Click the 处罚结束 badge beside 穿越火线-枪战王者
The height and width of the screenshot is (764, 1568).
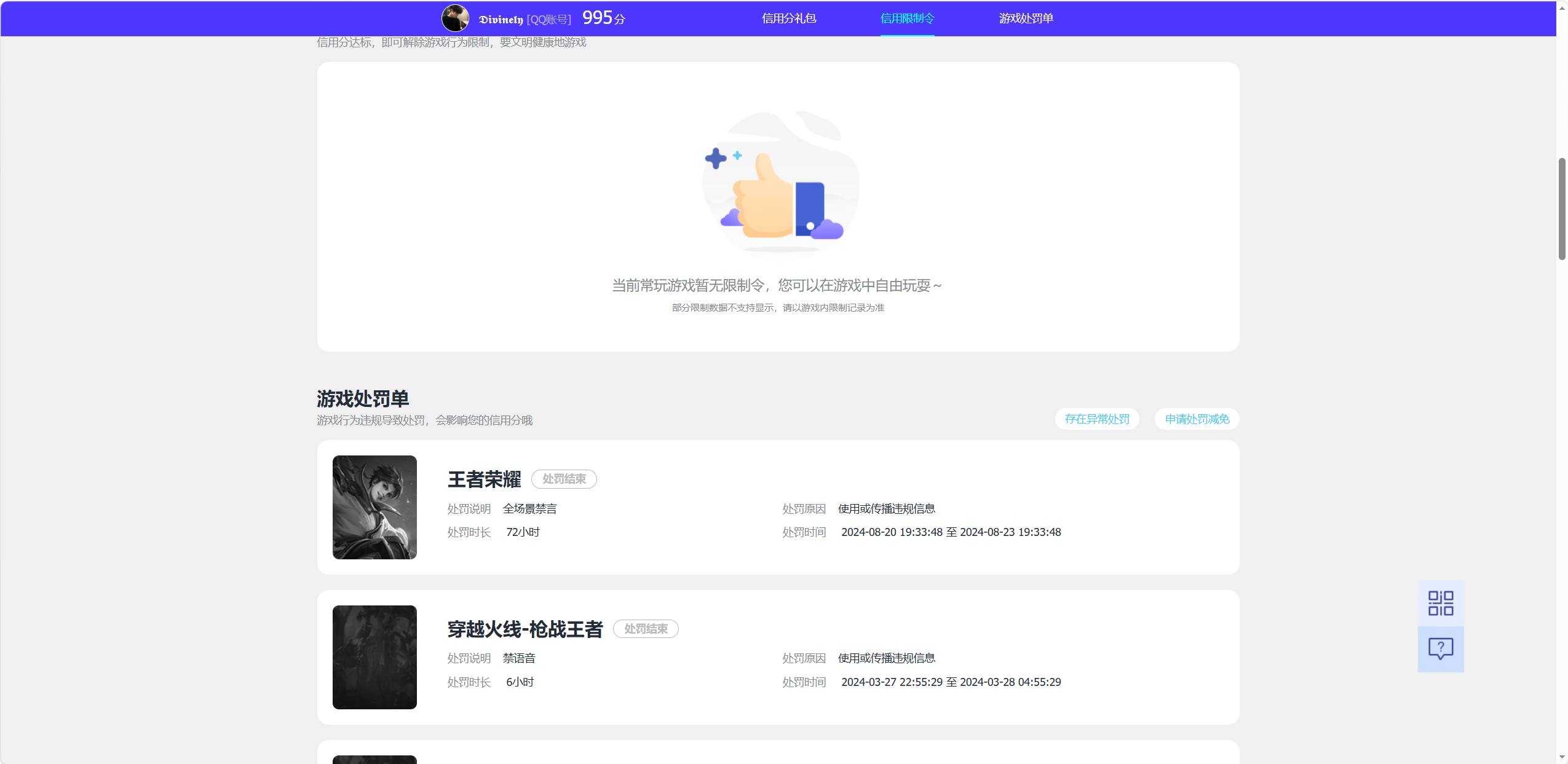[646, 629]
